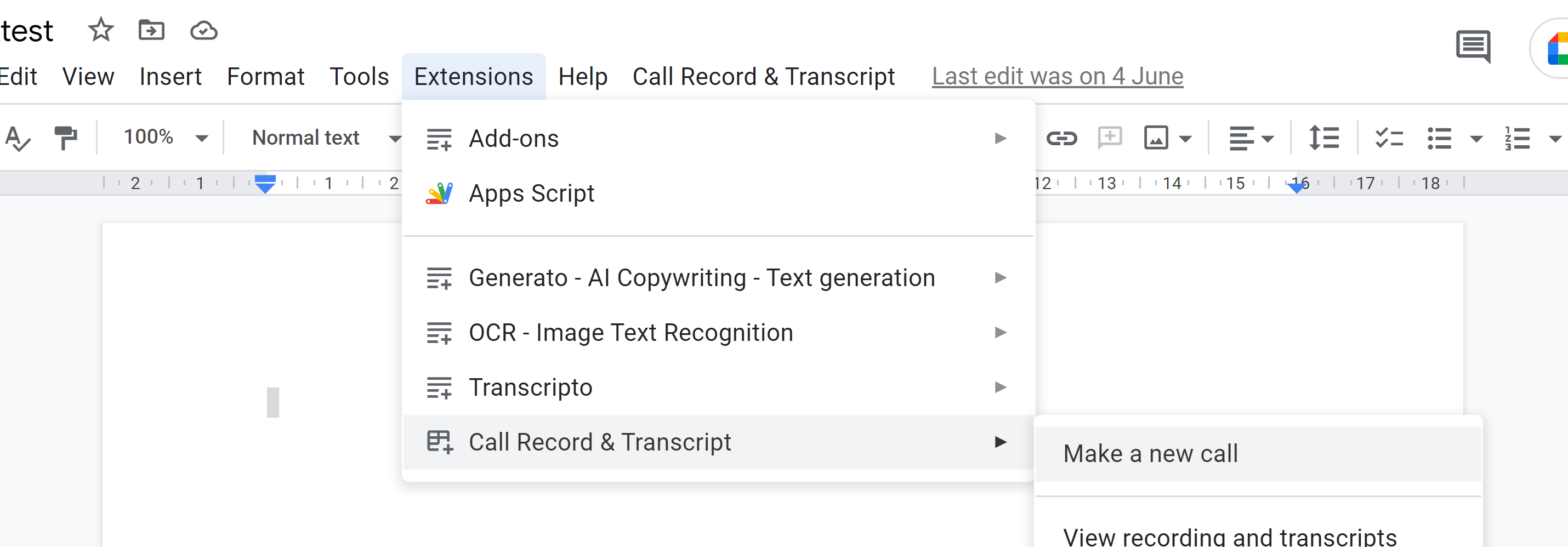
Task: Click the move to folder icon
Action: pos(151,30)
